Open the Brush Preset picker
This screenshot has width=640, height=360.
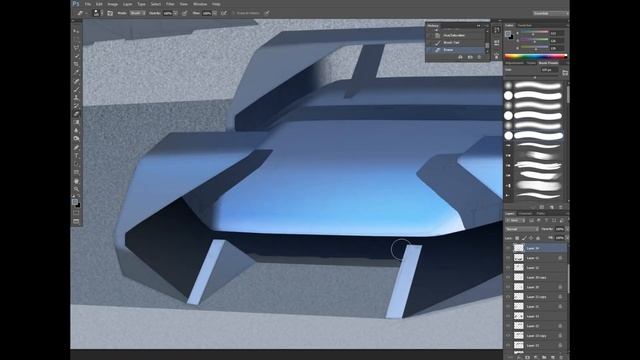pos(97,13)
